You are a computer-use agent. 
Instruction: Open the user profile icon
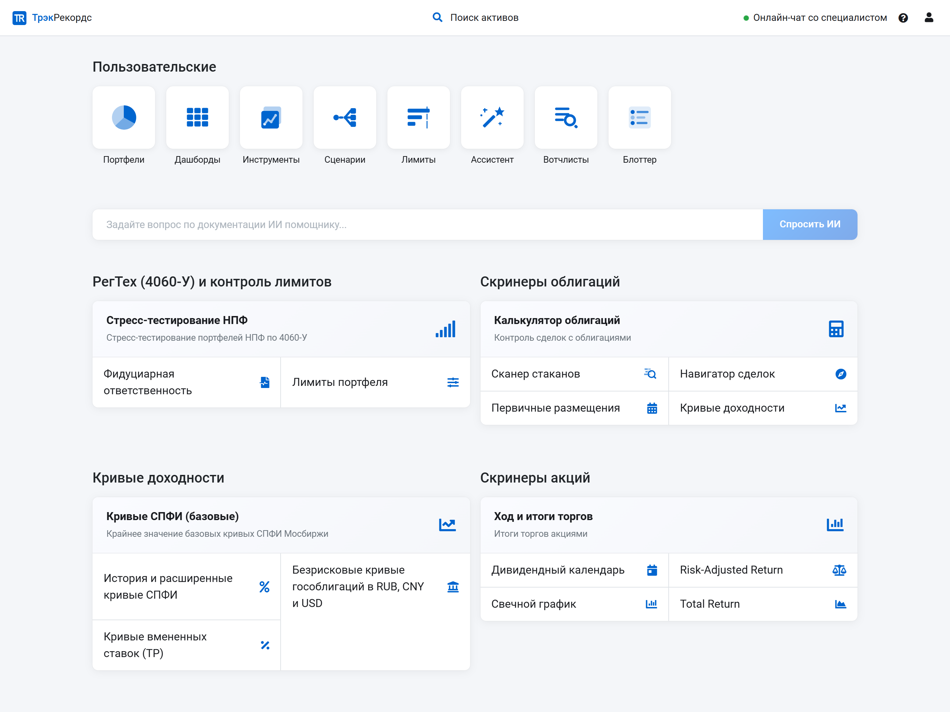click(x=929, y=18)
